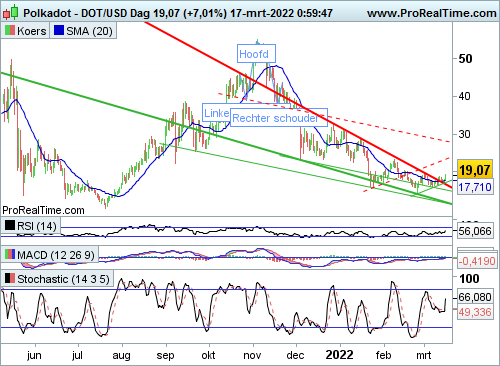
Task: Click the aug label on time axis
Action: pyautogui.click(x=121, y=355)
